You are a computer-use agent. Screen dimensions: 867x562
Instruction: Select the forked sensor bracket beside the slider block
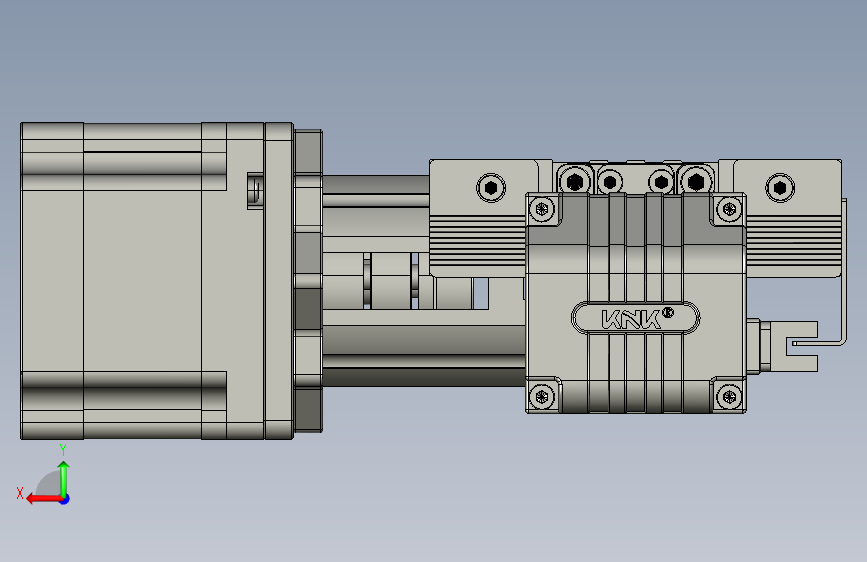tap(792, 346)
